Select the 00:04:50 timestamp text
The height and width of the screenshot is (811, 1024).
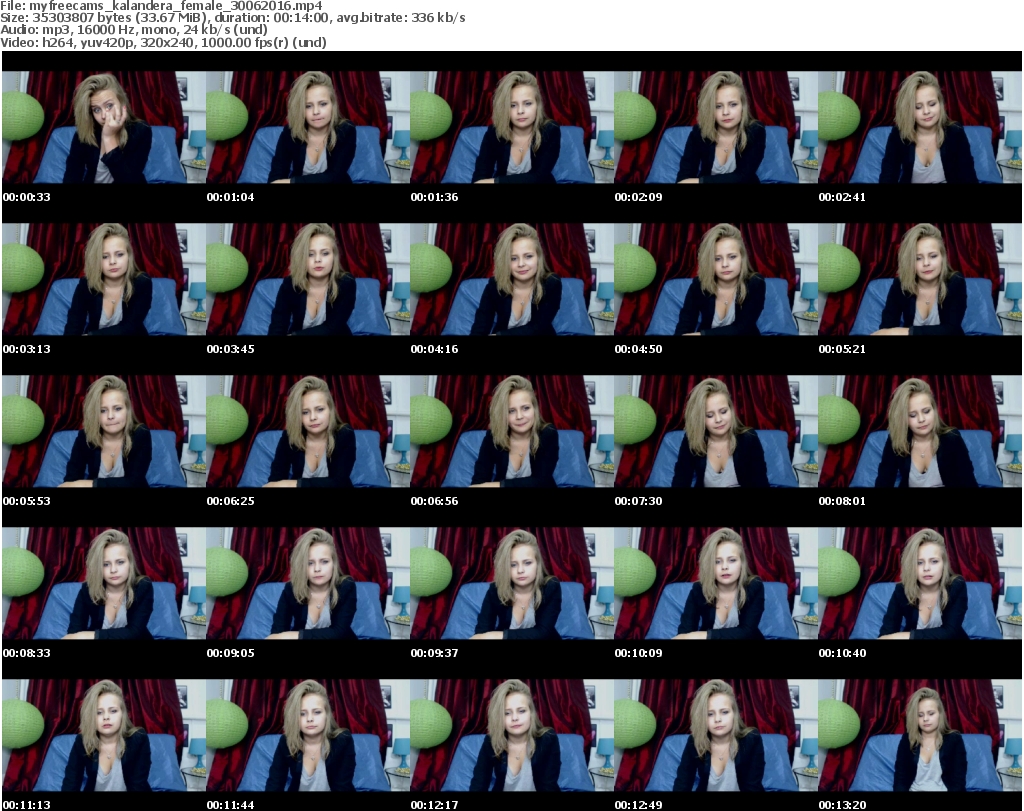pos(638,349)
